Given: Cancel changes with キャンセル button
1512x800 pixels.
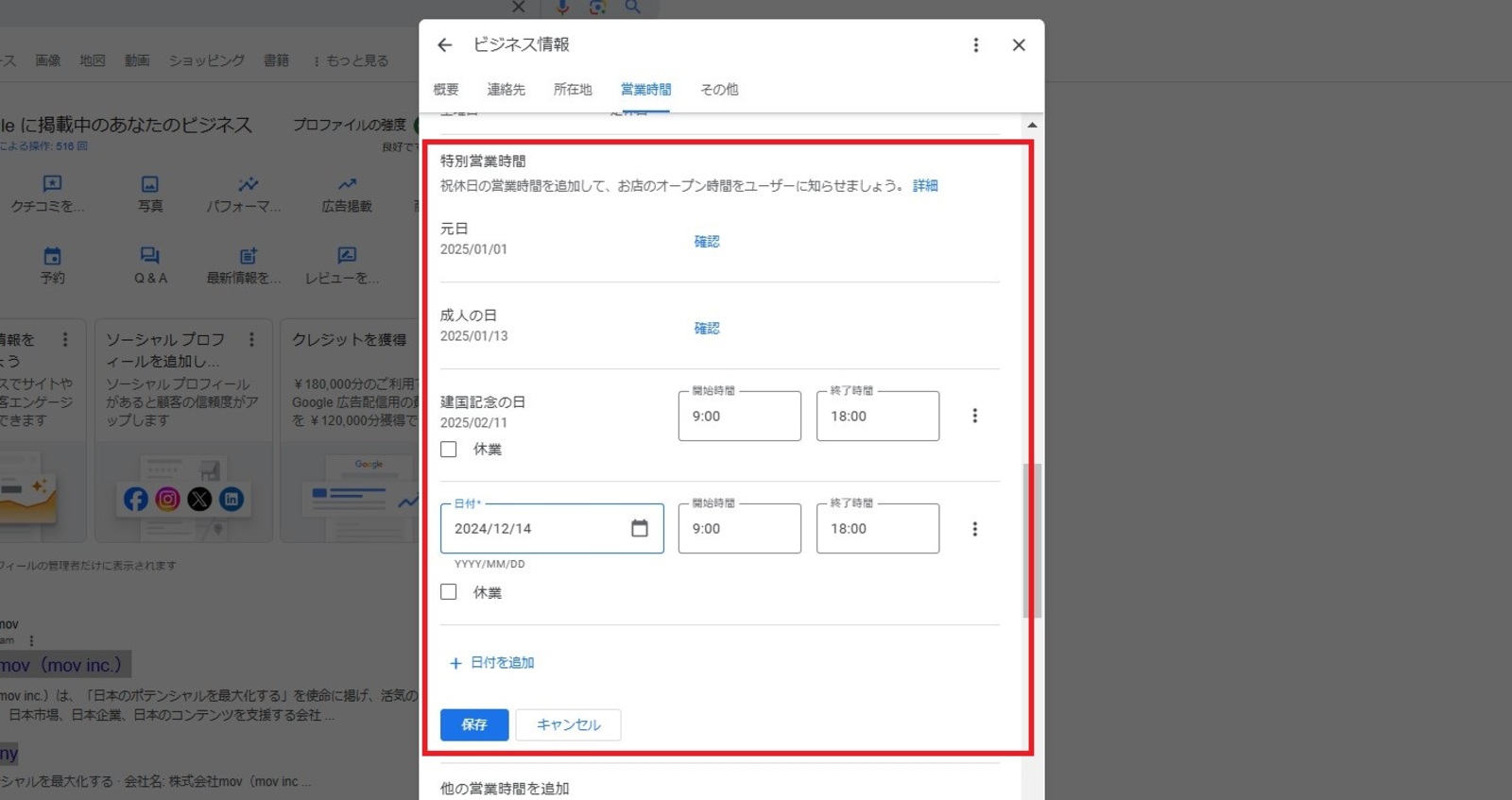Looking at the screenshot, I should click(x=568, y=724).
